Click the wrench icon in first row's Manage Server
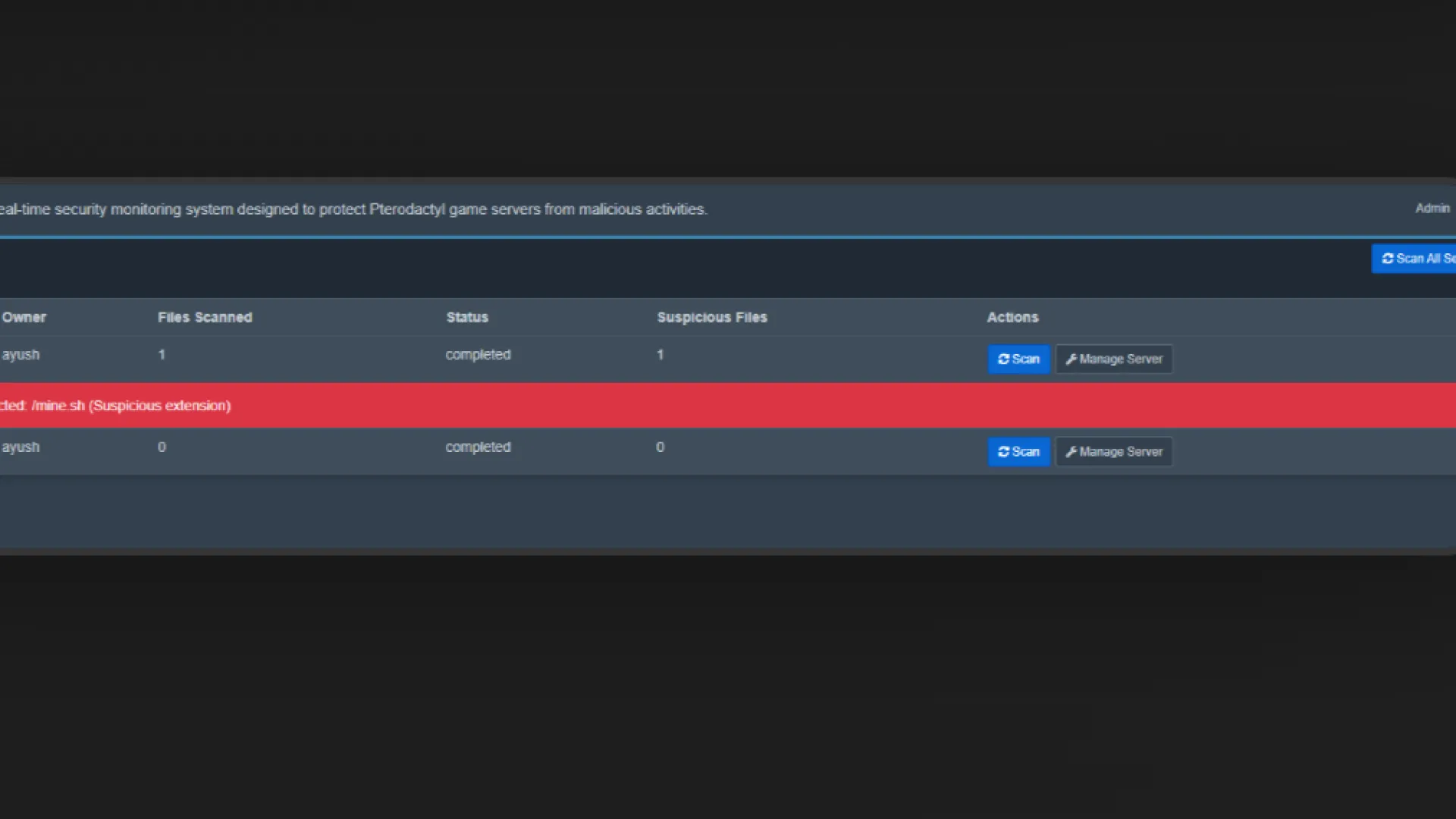Image resolution: width=1456 pixels, height=819 pixels. (x=1071, y=359)
